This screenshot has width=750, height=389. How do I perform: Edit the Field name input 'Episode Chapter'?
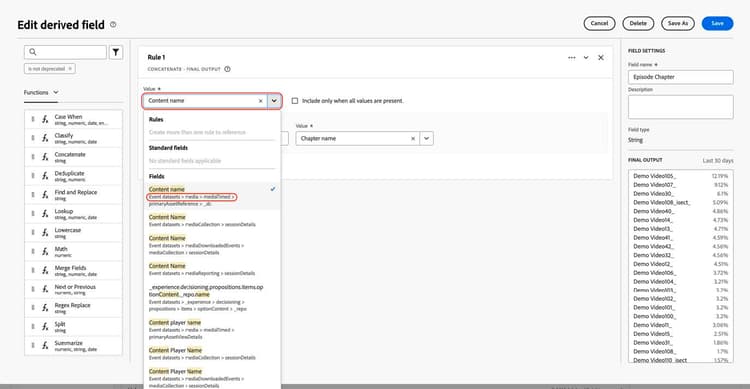[x=680, y=77]
